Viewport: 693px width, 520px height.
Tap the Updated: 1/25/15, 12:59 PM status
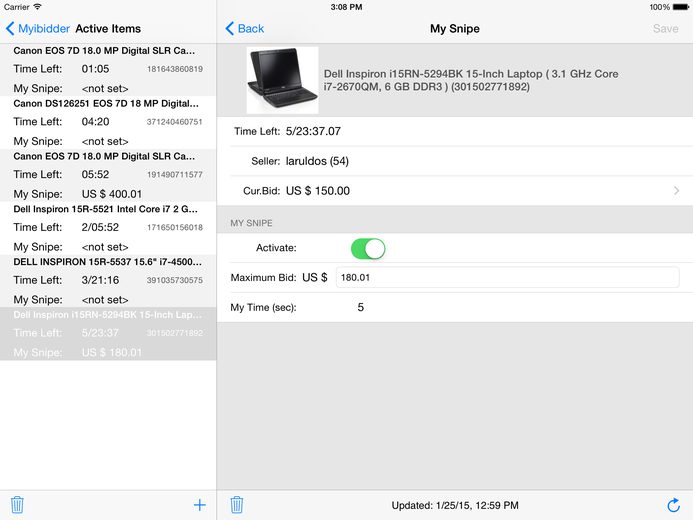click(455, 505)
